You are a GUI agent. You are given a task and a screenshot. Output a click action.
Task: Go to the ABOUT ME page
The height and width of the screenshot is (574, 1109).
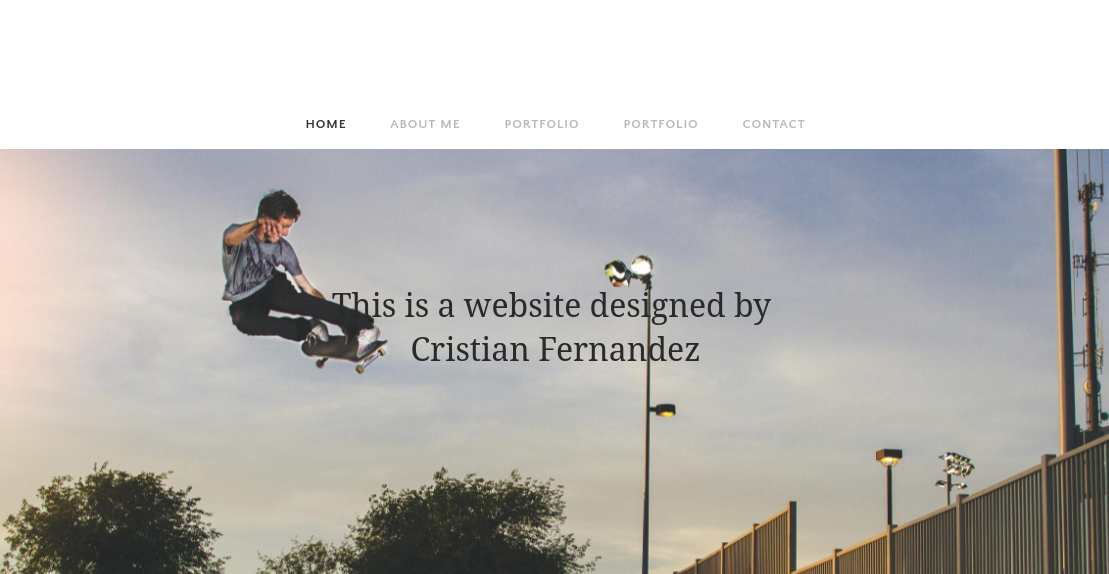point(425,124)
